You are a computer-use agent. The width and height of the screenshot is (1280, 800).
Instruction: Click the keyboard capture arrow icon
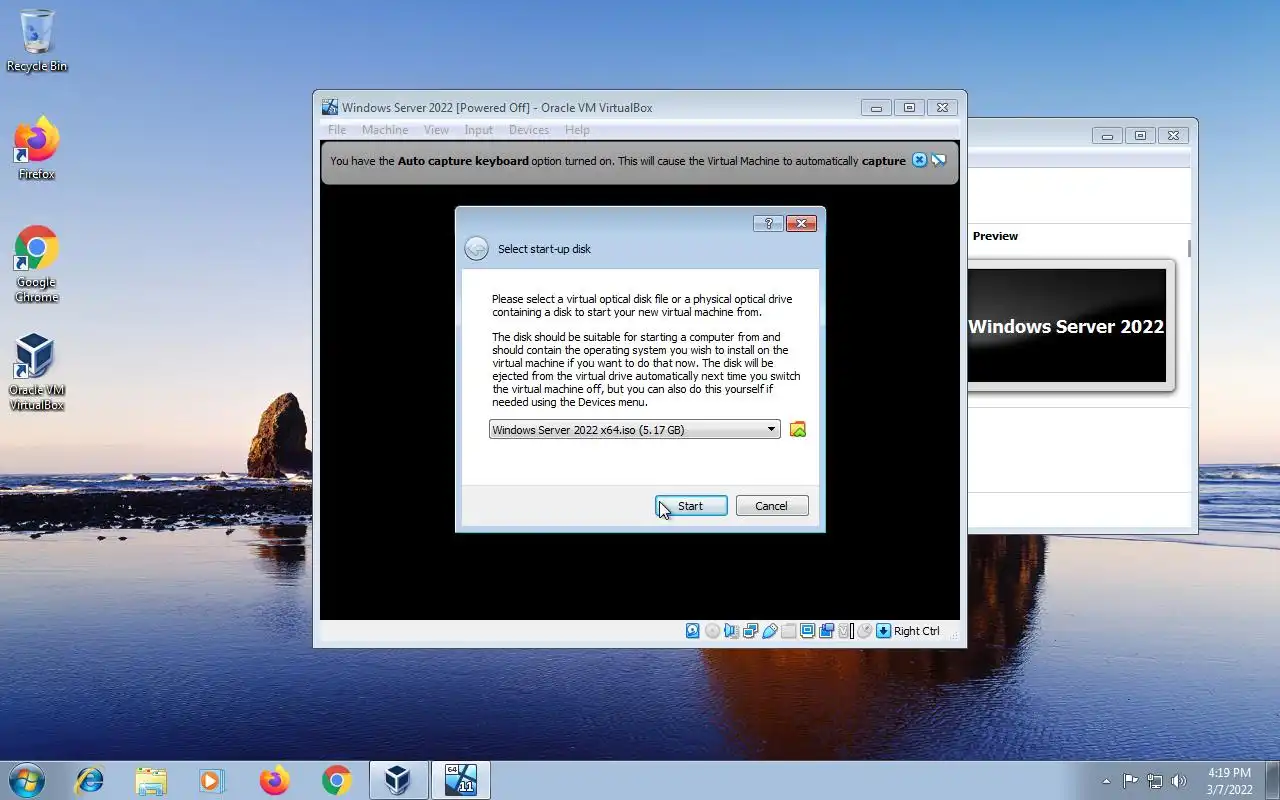[884, 631]
